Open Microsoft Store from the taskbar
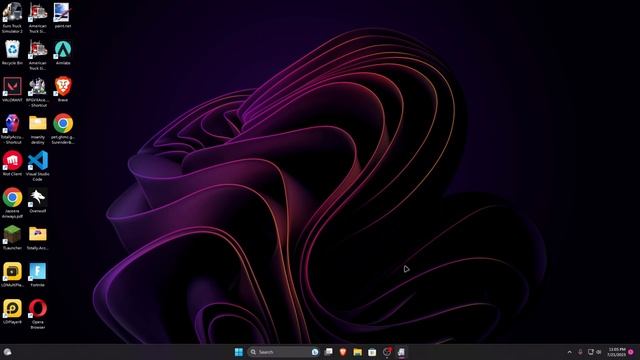Viewport: 640px width, 360px height. (x=372, y=352)
